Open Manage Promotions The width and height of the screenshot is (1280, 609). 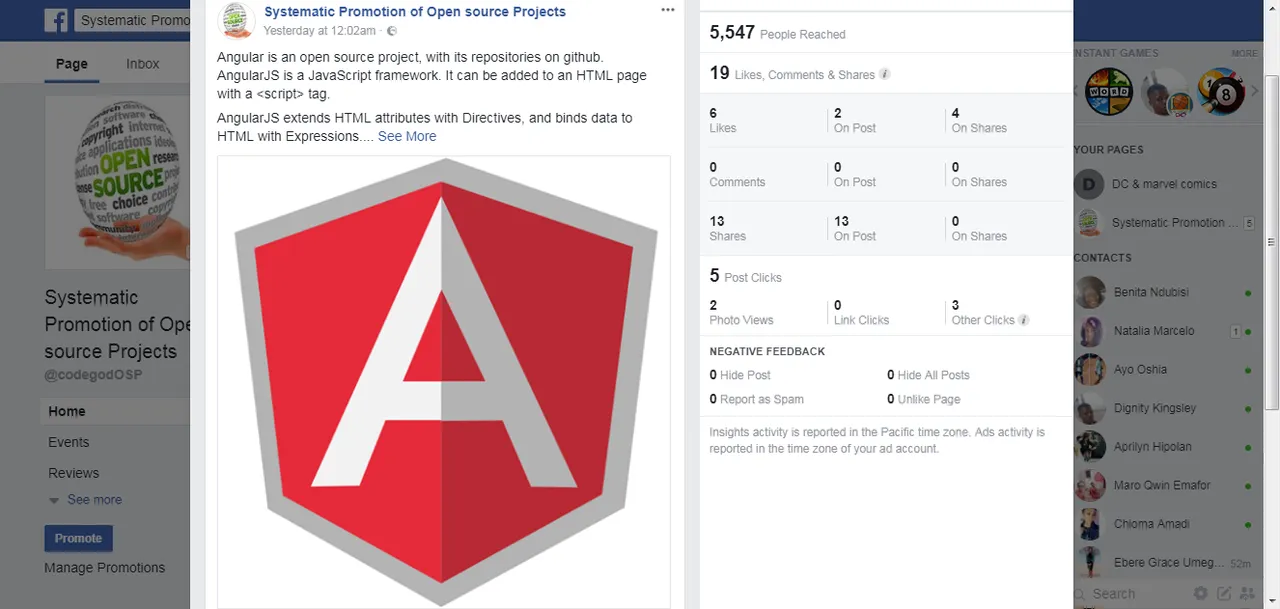[x=105, y=568]
